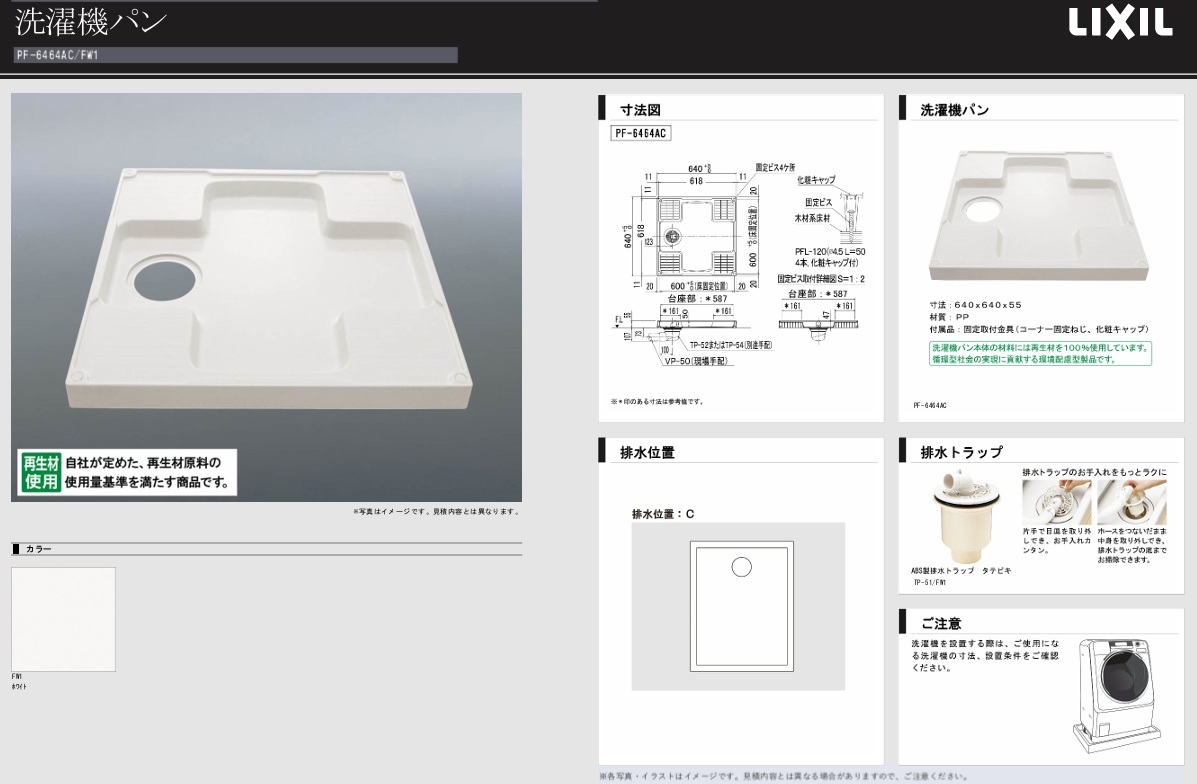
Task: Select the 排水トラップ section heading
Action: pyautogui.click(x=961, y=453)
